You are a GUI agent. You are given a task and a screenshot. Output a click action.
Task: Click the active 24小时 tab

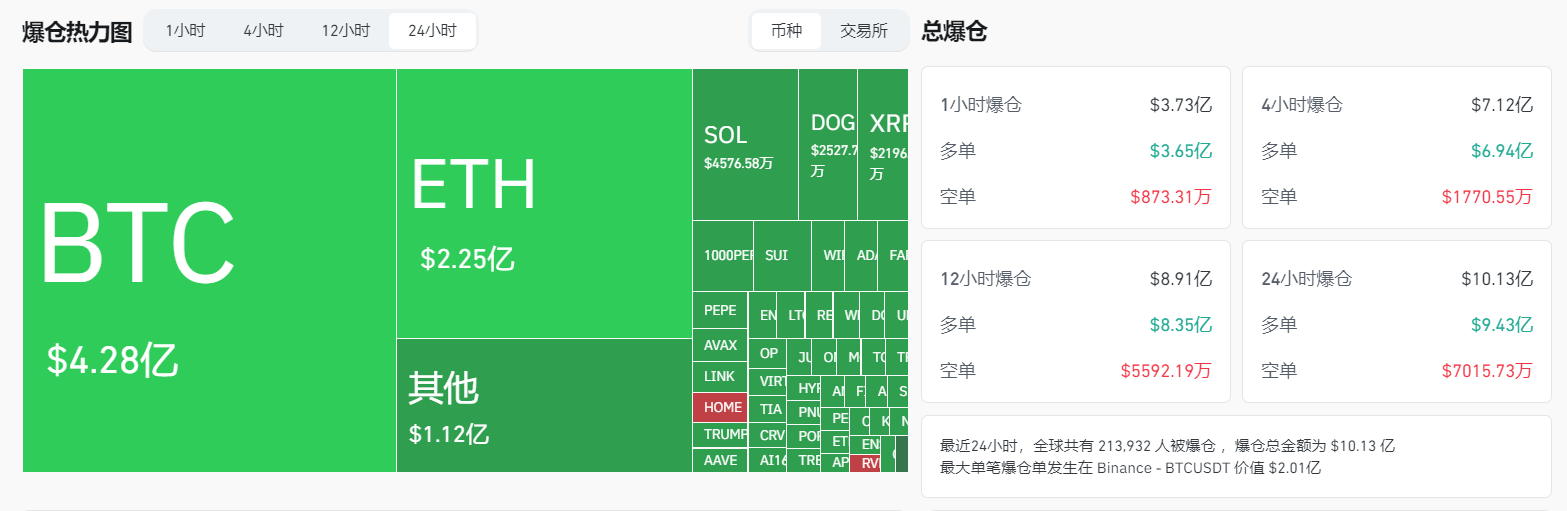click(432, 31)
